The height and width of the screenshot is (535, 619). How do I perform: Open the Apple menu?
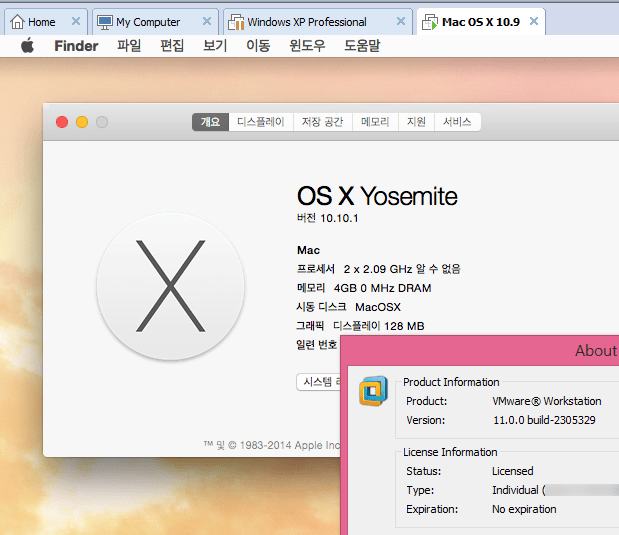point(28,46)
